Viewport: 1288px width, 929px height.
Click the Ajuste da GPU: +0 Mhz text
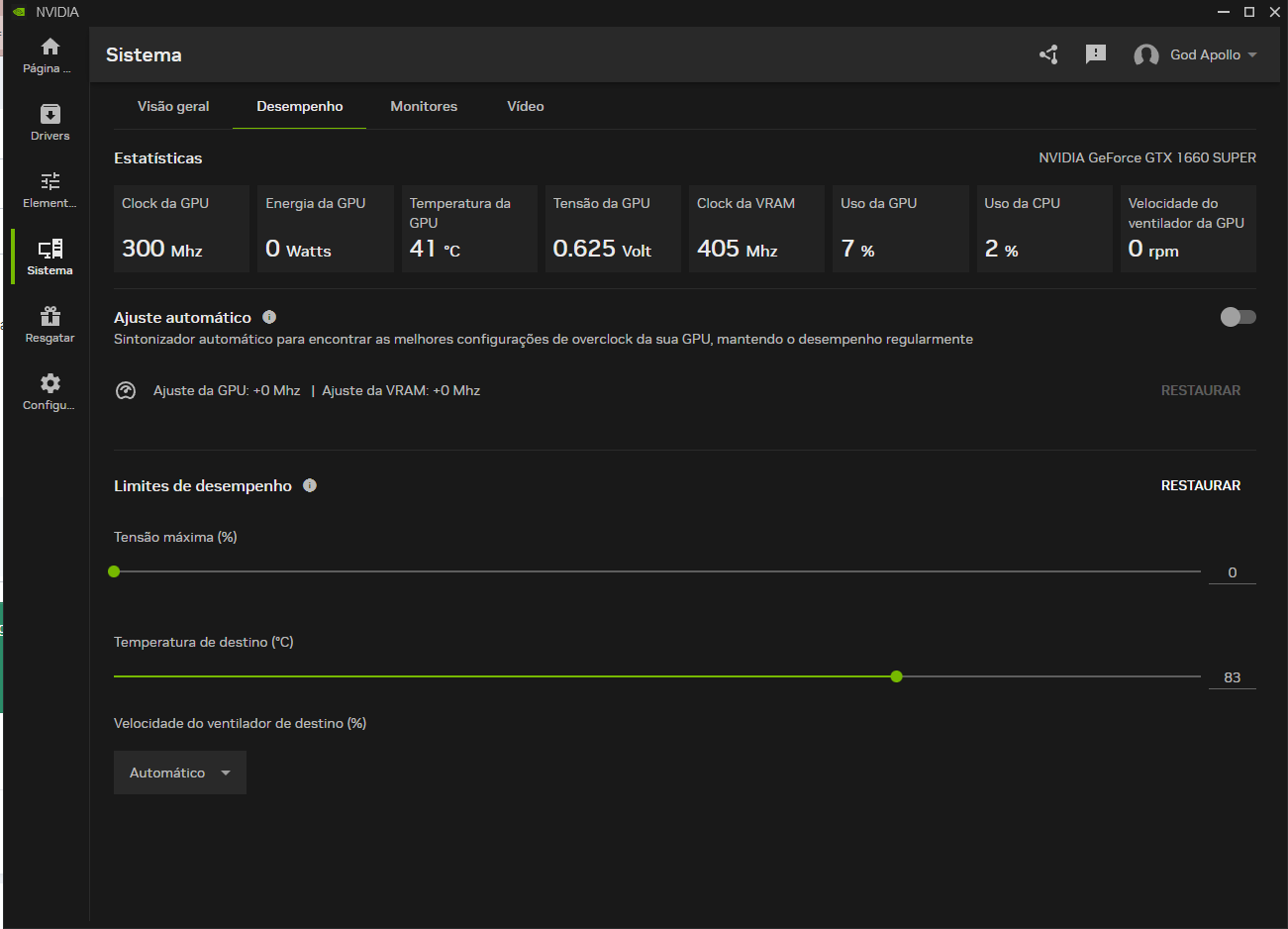(227, 390)
